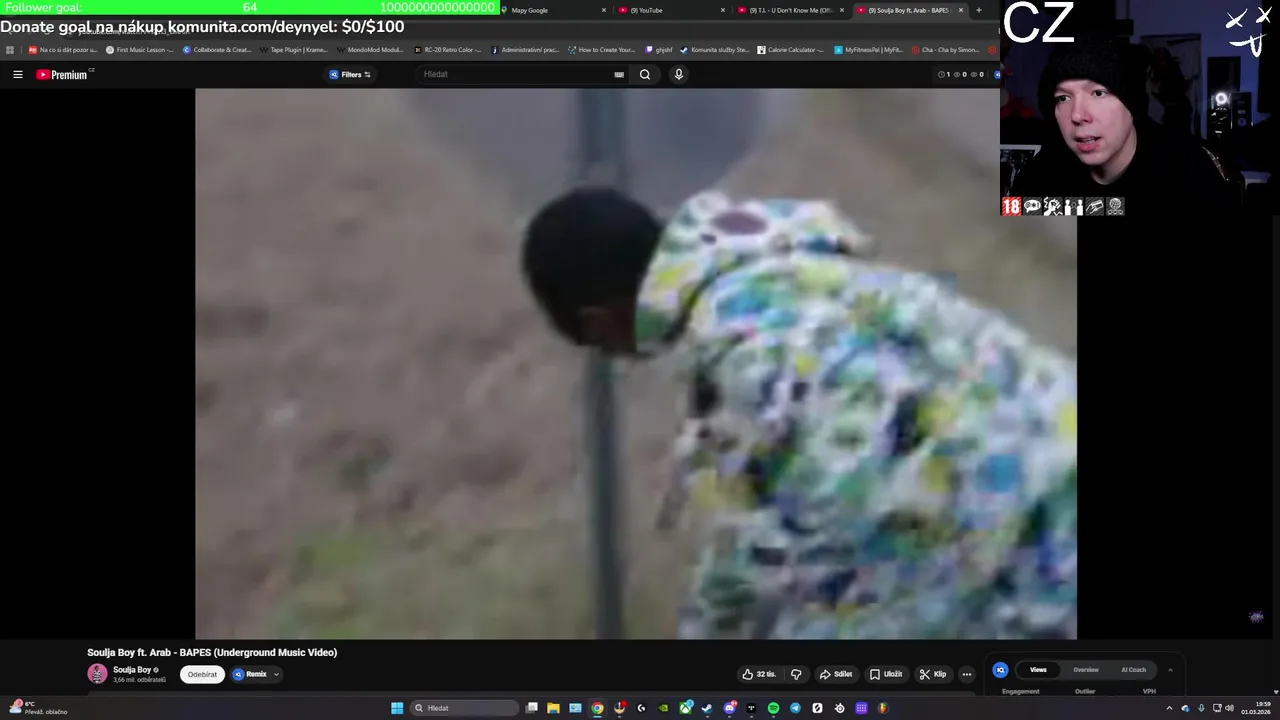Image resolution: width=1280 pixels, height=720 pixels.
Task: Save video with Uložit button
Action: coord(885,674)
